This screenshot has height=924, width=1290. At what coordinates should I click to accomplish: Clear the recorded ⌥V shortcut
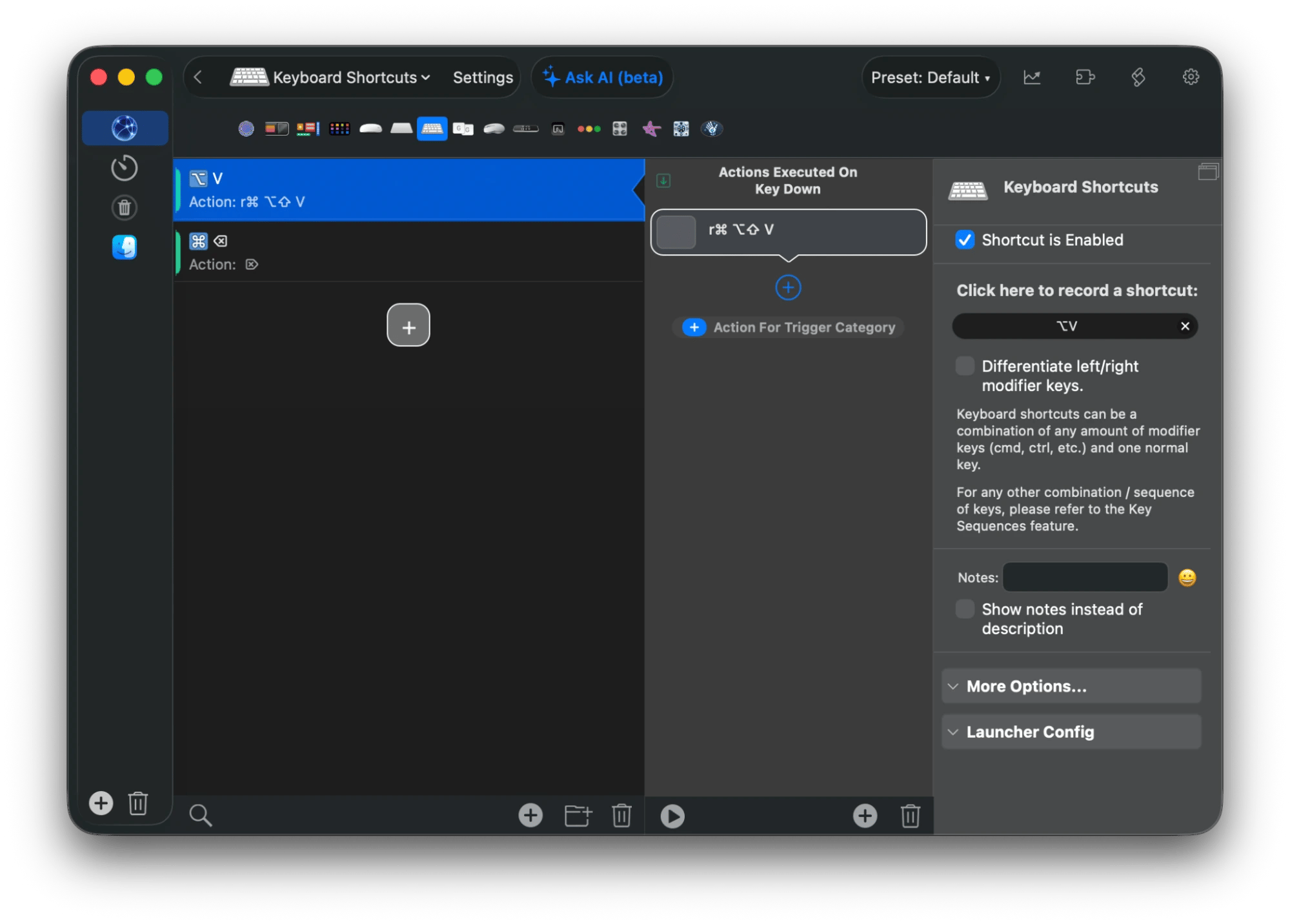[1185, 326]
